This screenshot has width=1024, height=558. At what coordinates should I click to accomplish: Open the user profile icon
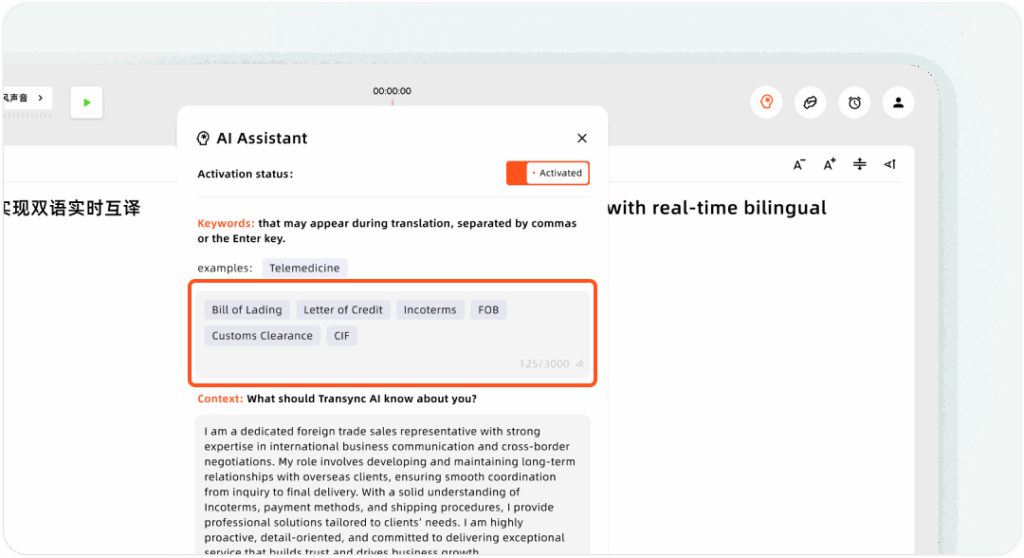coord(898,102)
